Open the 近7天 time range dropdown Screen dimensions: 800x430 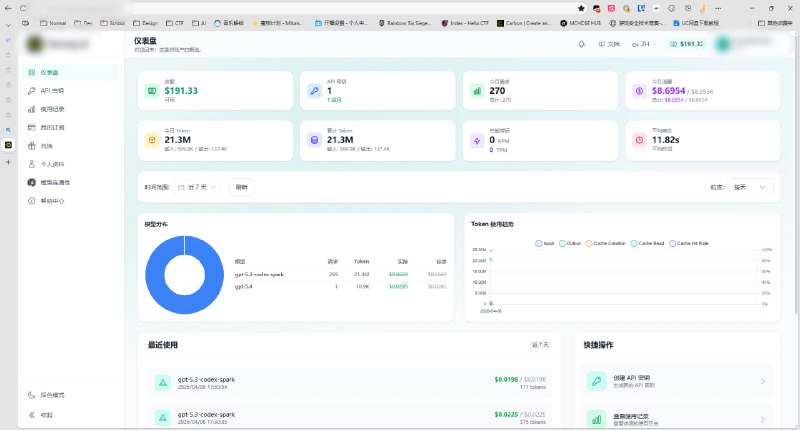(197, 187)
